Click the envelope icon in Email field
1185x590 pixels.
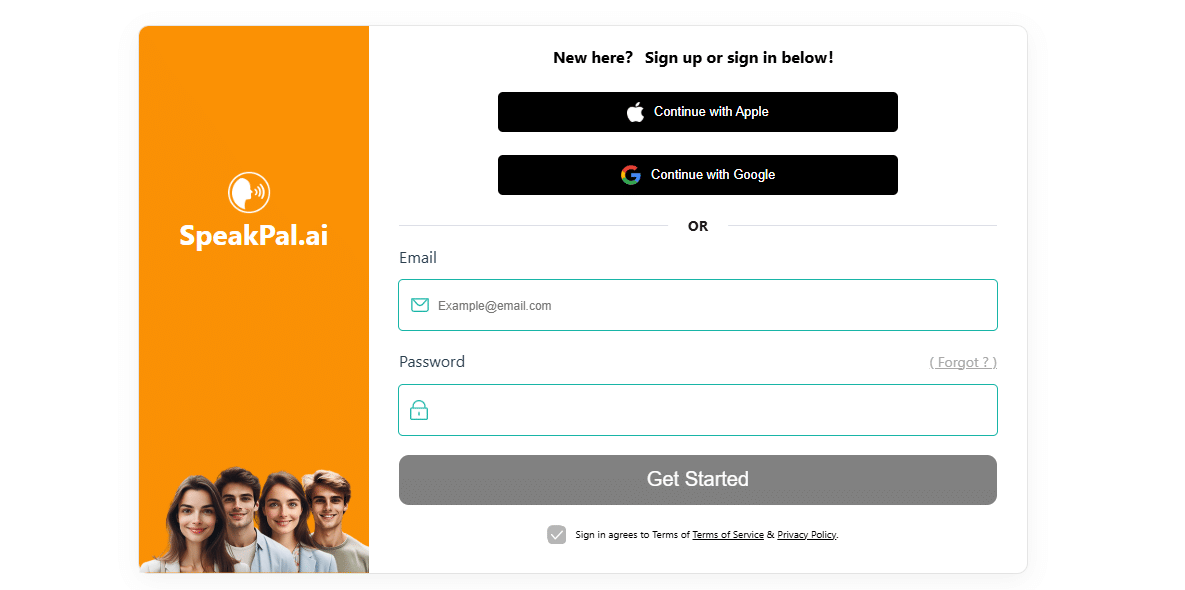point(420,305)
